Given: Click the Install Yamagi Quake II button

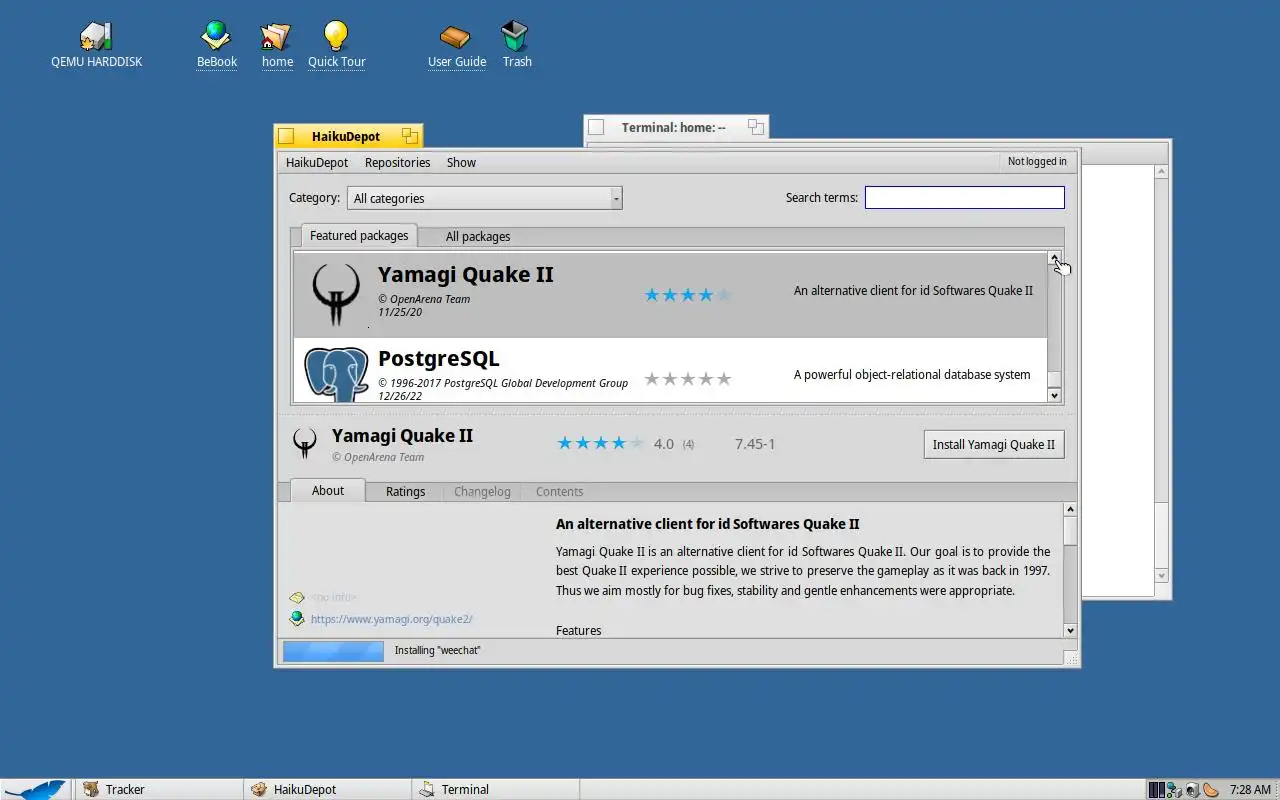Looking at the screenshot, I should [x=994, y=445].
